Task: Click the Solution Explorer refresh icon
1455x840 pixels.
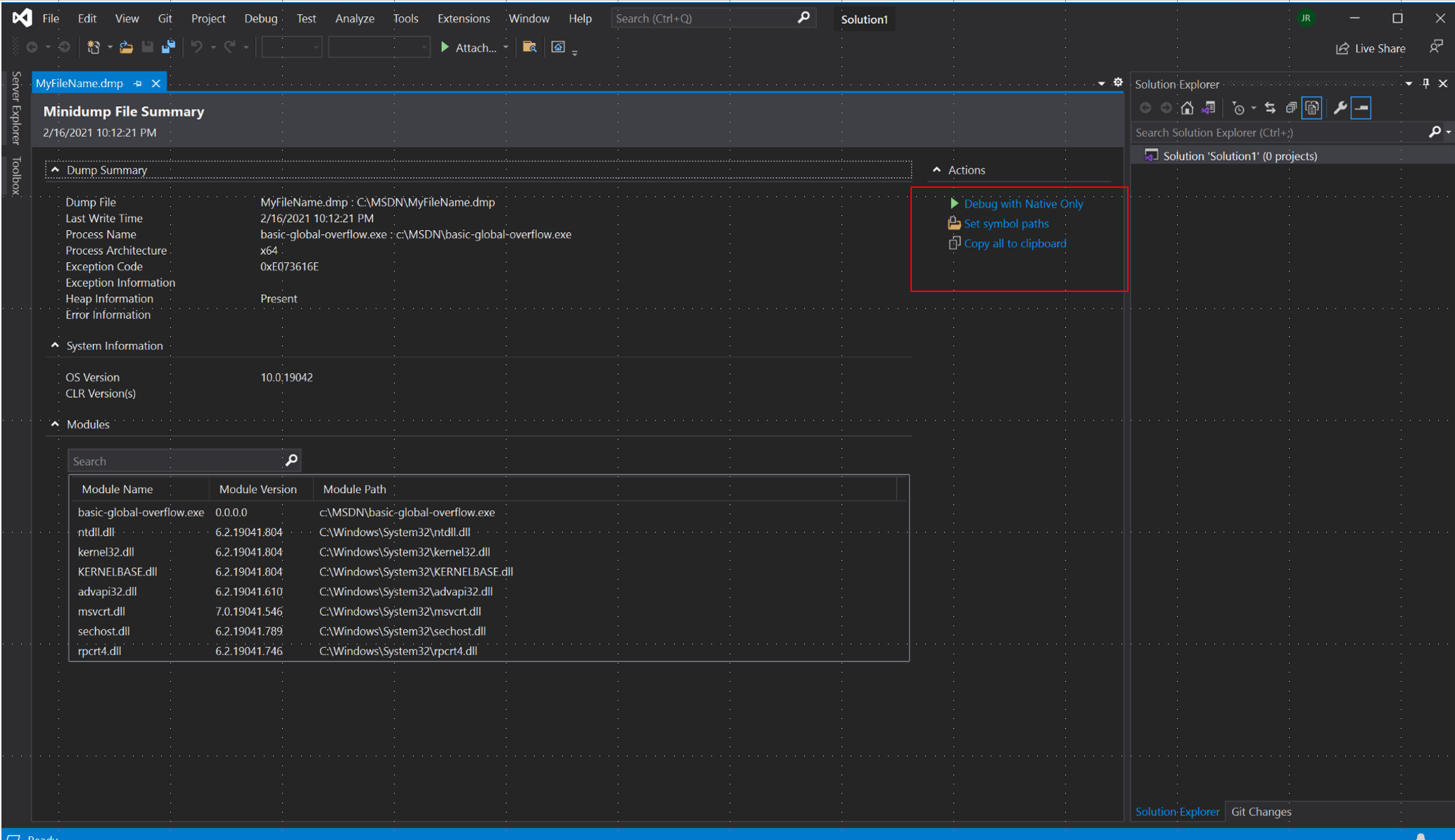Action: click(1270, 107)
